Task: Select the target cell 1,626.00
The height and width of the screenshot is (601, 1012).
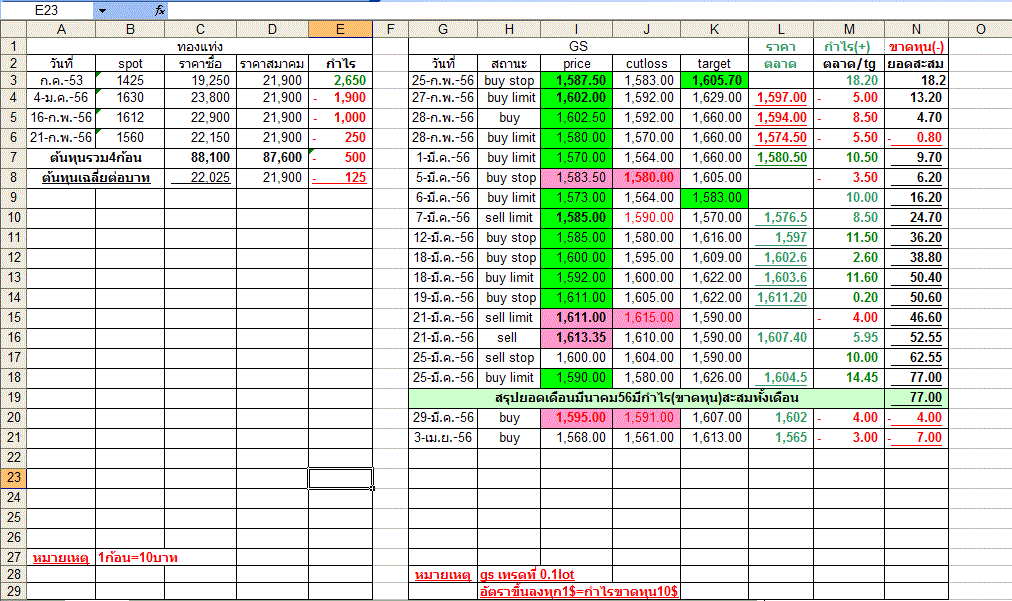Action: 714,378
